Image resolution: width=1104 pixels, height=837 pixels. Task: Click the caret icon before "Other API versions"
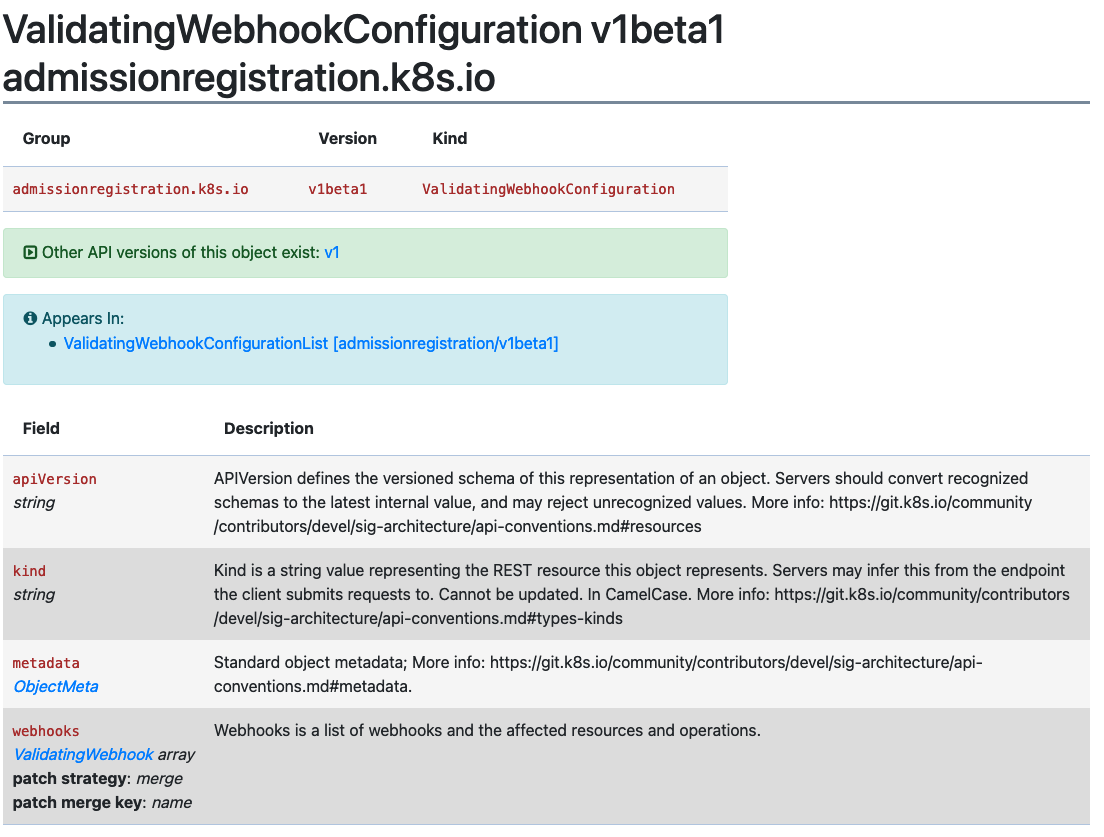(30, 253)
